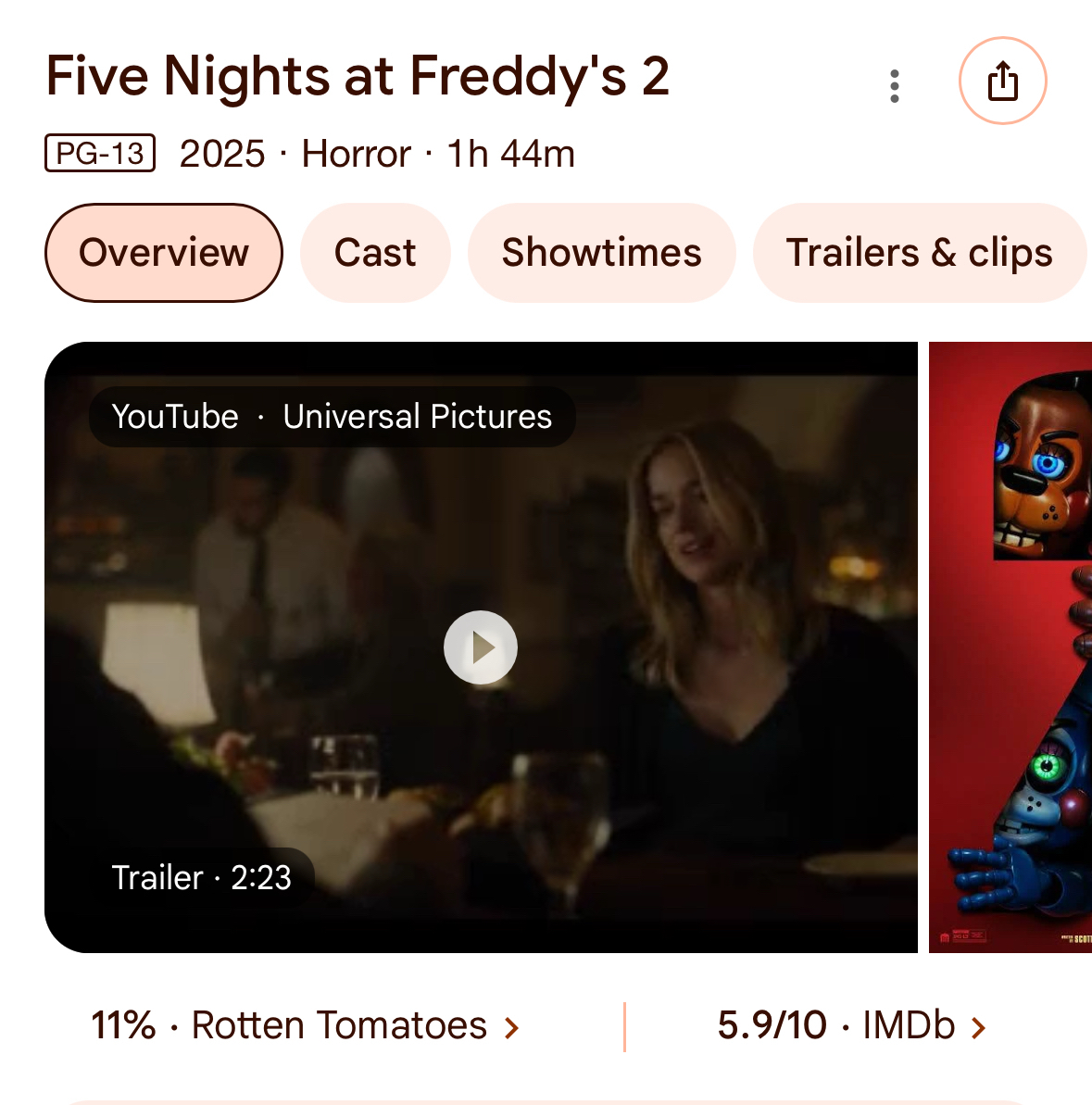Viewport: 1092px width, 1105px height.
Task: Play the Universal Pictures trailer video
Action: tap(480, 647)
